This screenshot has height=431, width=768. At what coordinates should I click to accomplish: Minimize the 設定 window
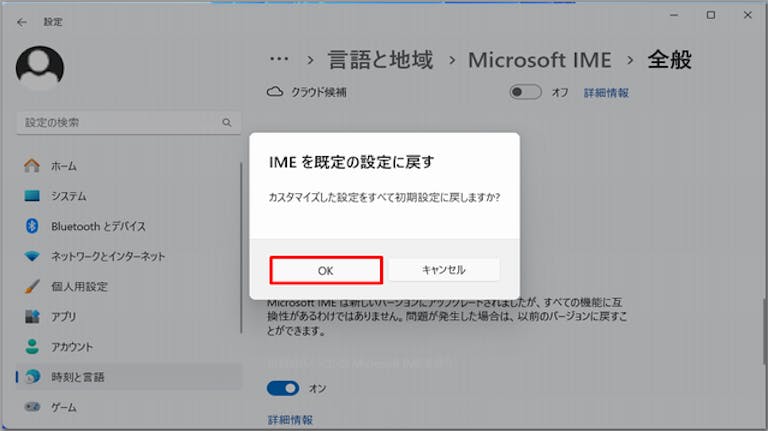point(674,15)
